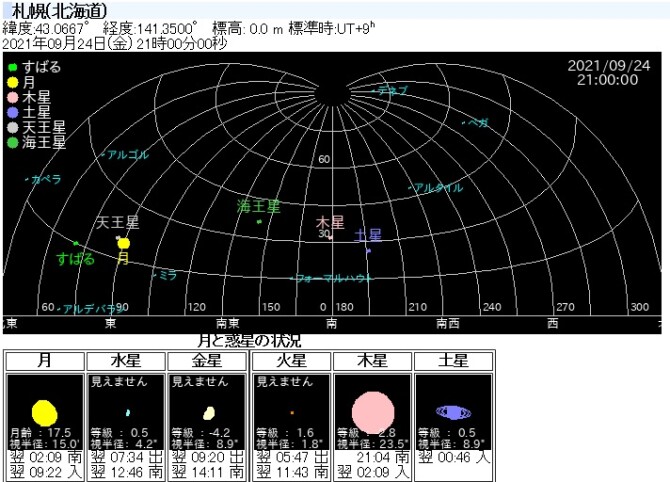Click the Subaru (Pleiades) marker on chart
Image resolution: width=670 pixels, height=482 pixels.
[76, 244]
